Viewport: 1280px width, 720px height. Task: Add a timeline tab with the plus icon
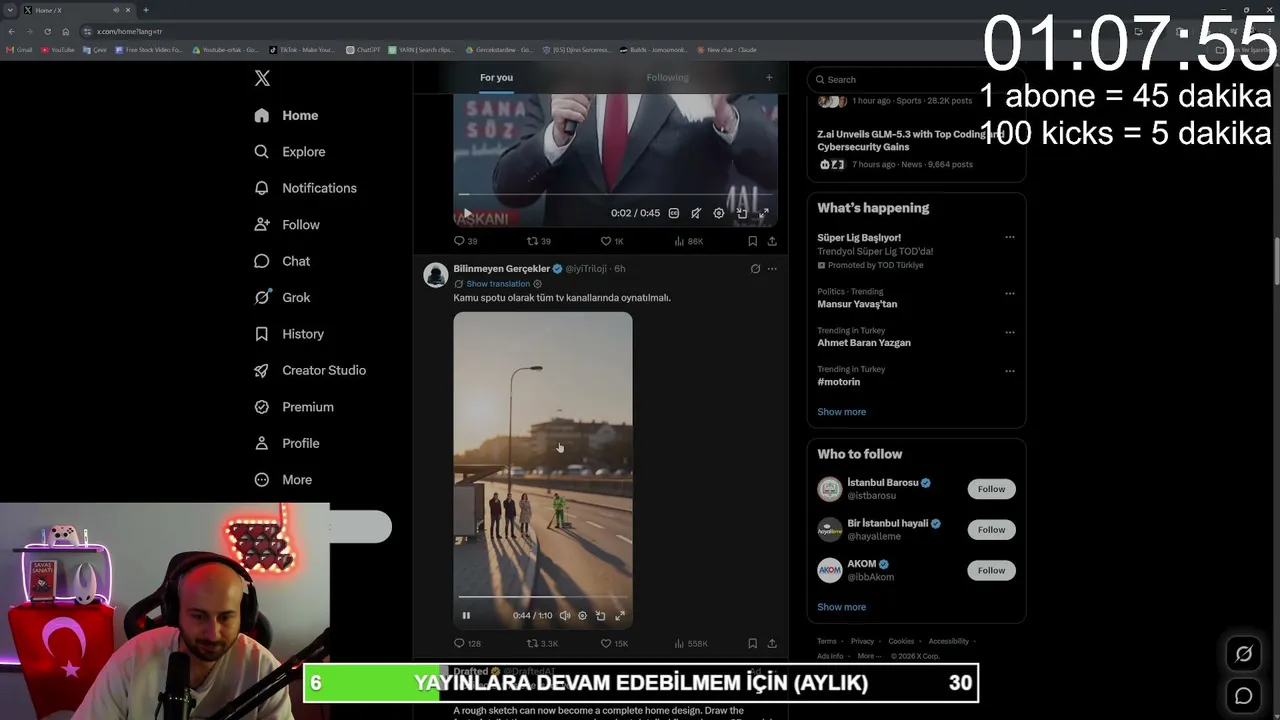769,78
